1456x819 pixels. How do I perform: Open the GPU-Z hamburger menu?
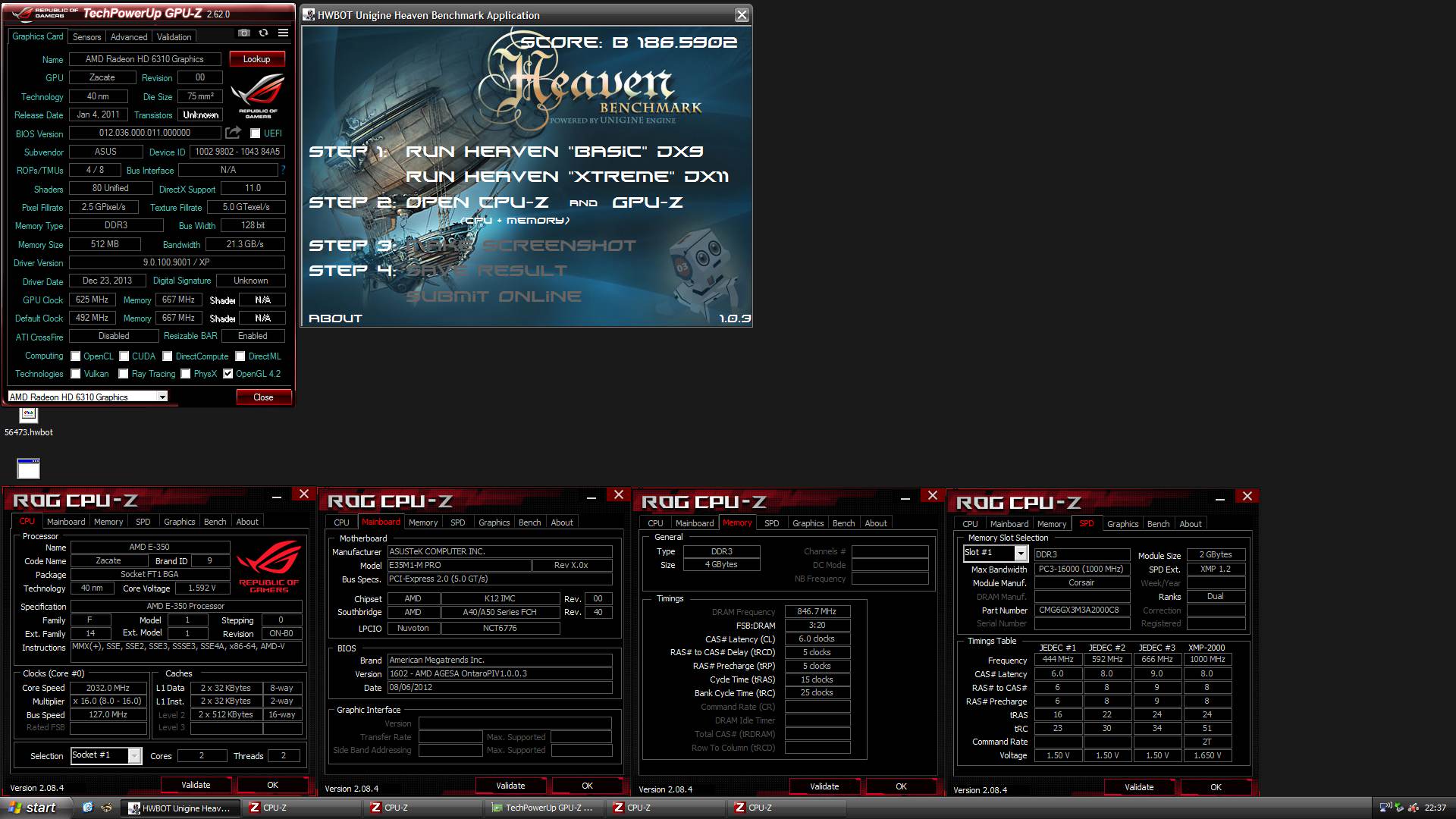283,33
